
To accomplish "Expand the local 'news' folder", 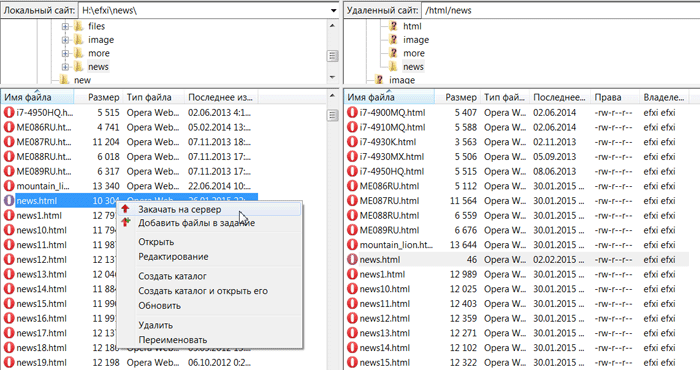I will [65, 67].
